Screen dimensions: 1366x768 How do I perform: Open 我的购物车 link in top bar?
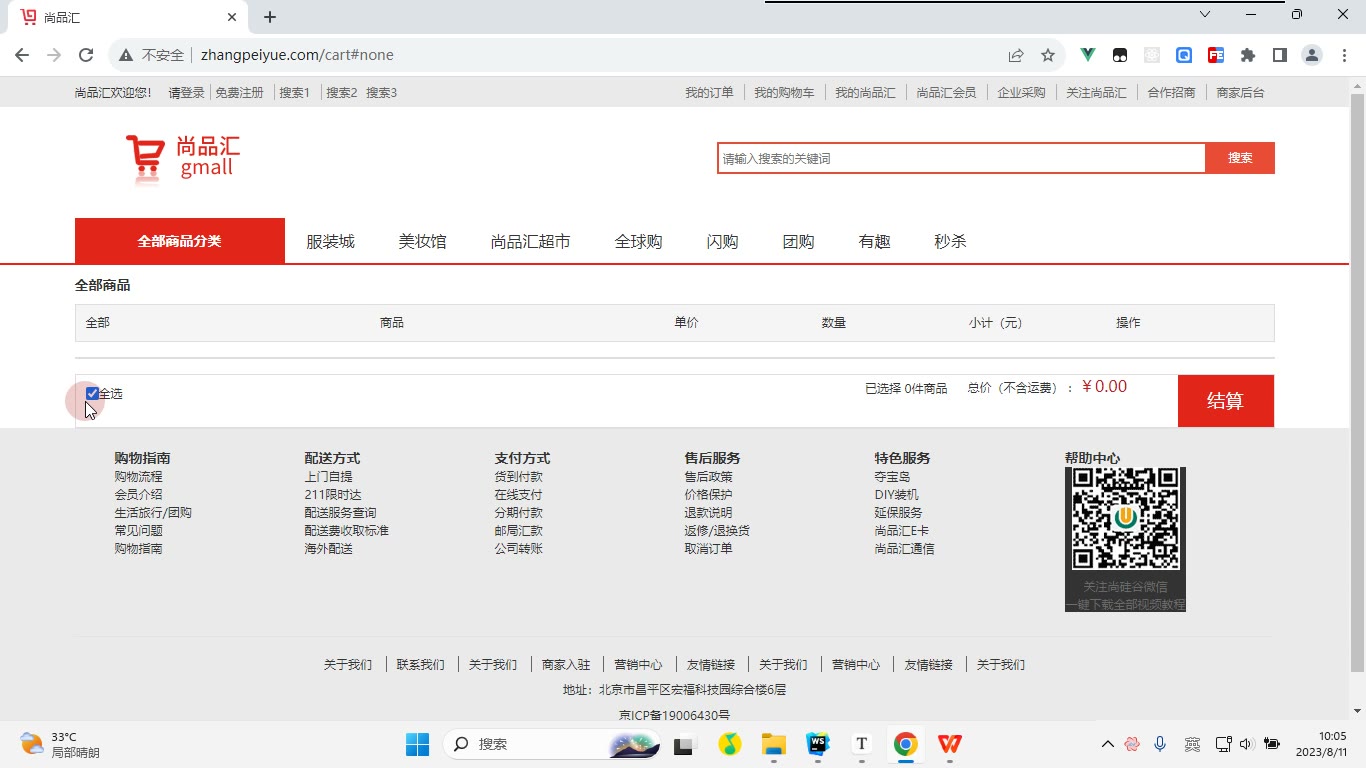784,93
